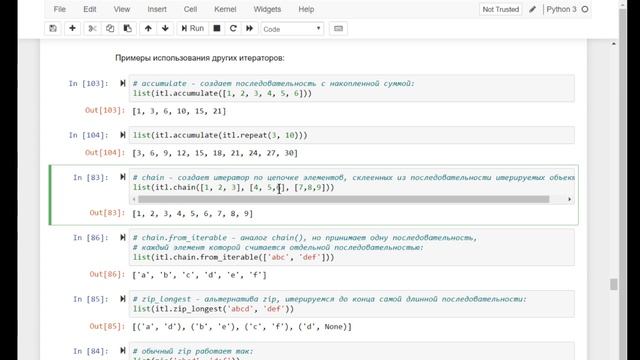The image size is (640, 360).
Task: Paste cells below icon
Action: tap(127, 29)
